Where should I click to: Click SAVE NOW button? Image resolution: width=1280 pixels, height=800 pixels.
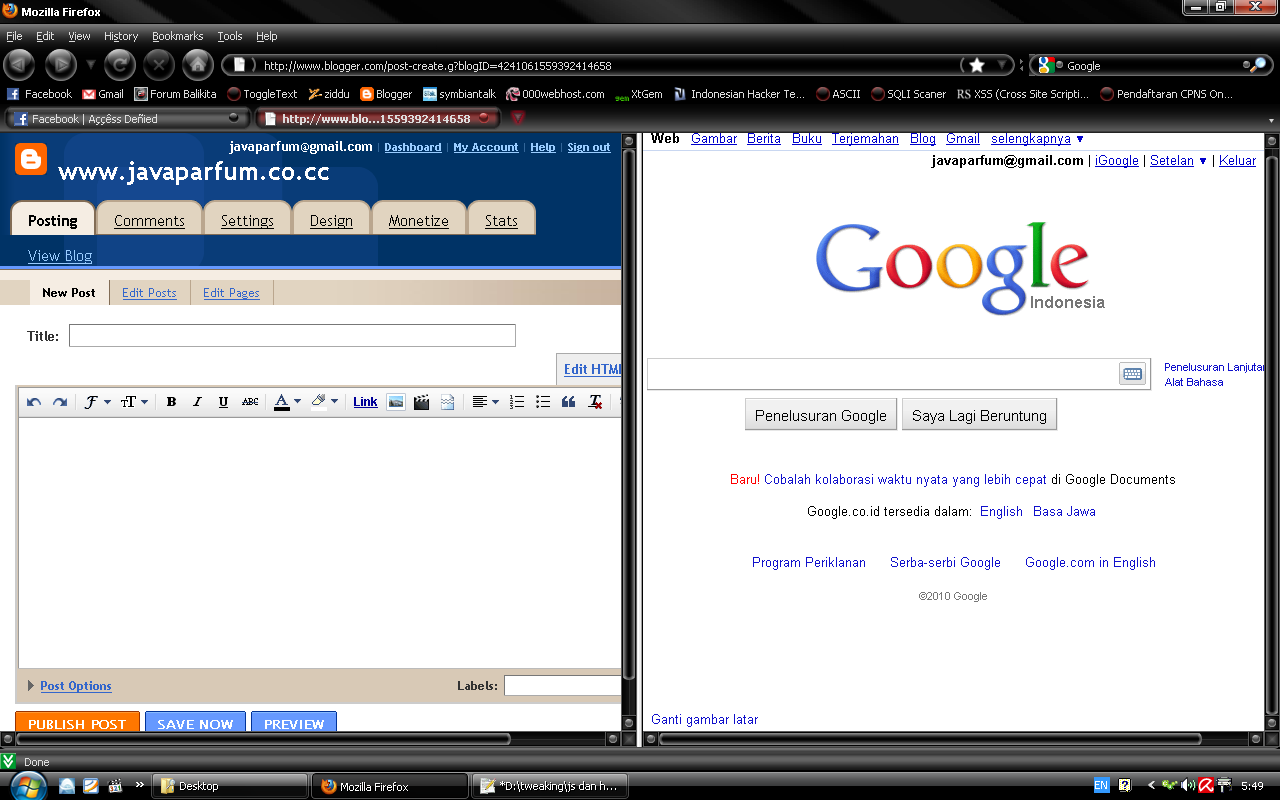[195, 724]
